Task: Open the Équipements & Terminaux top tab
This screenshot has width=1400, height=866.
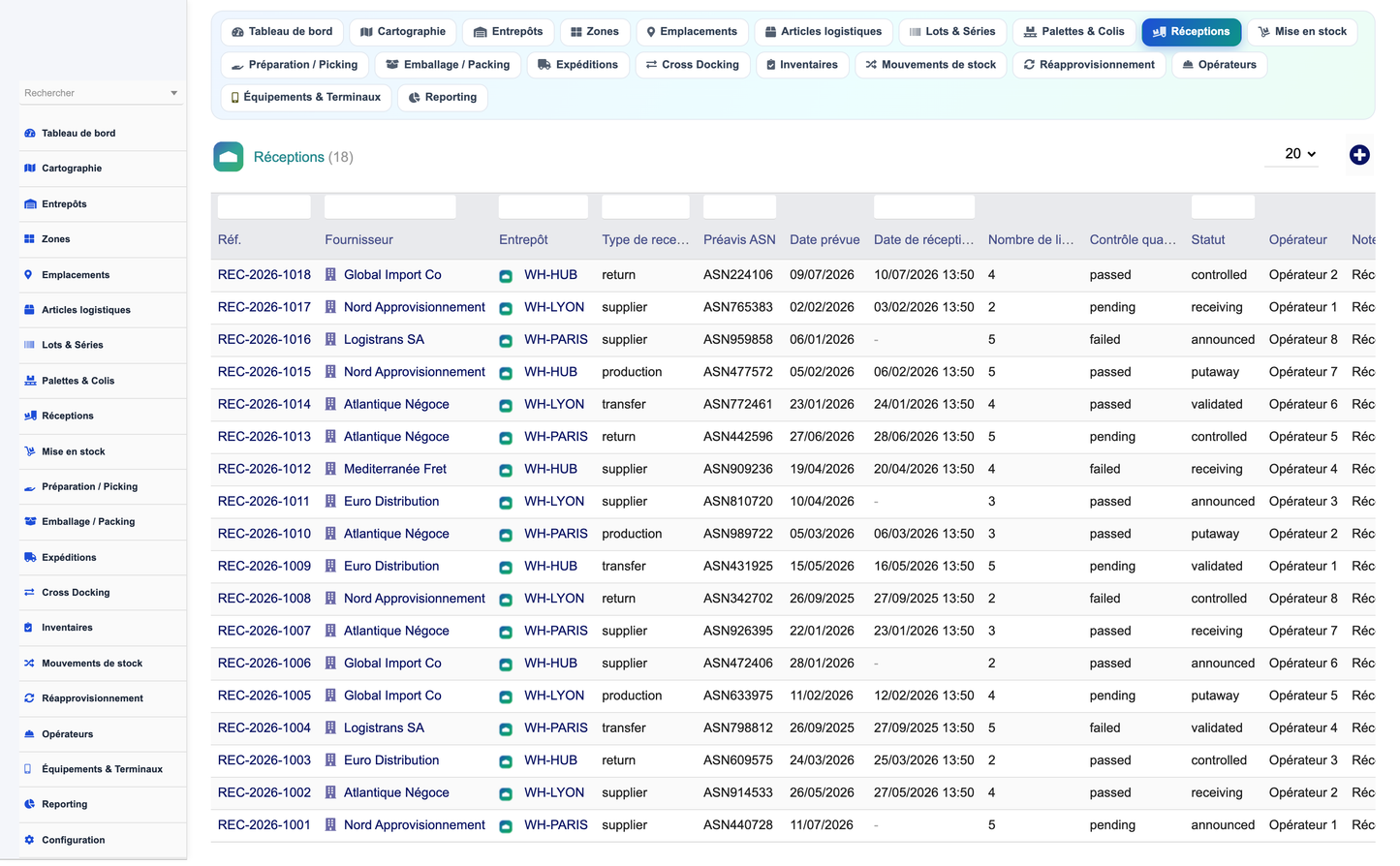Action: tap(306, 98)
